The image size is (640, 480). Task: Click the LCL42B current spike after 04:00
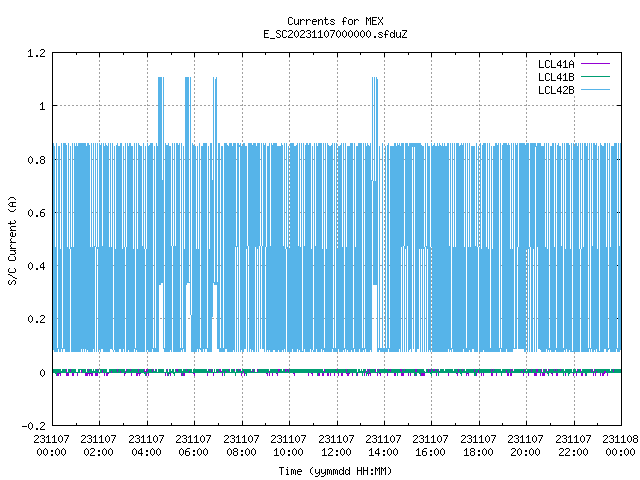(x=161, y=110)
